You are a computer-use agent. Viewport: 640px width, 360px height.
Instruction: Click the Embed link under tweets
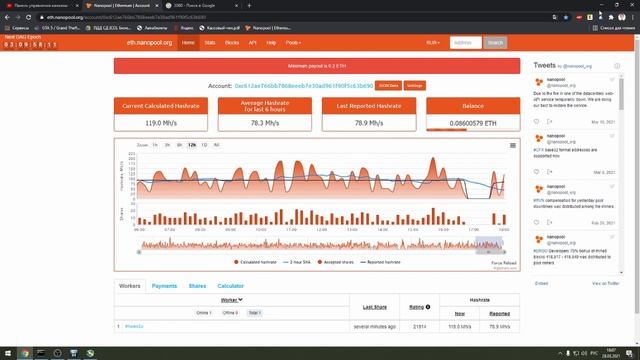541,283
